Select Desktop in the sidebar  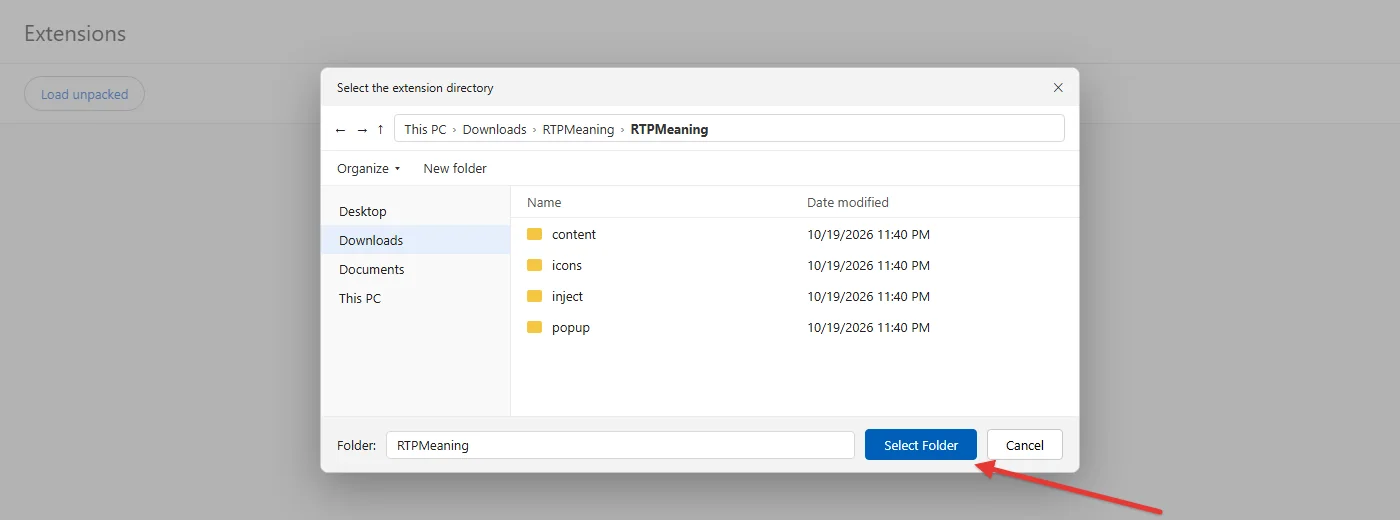416,211
